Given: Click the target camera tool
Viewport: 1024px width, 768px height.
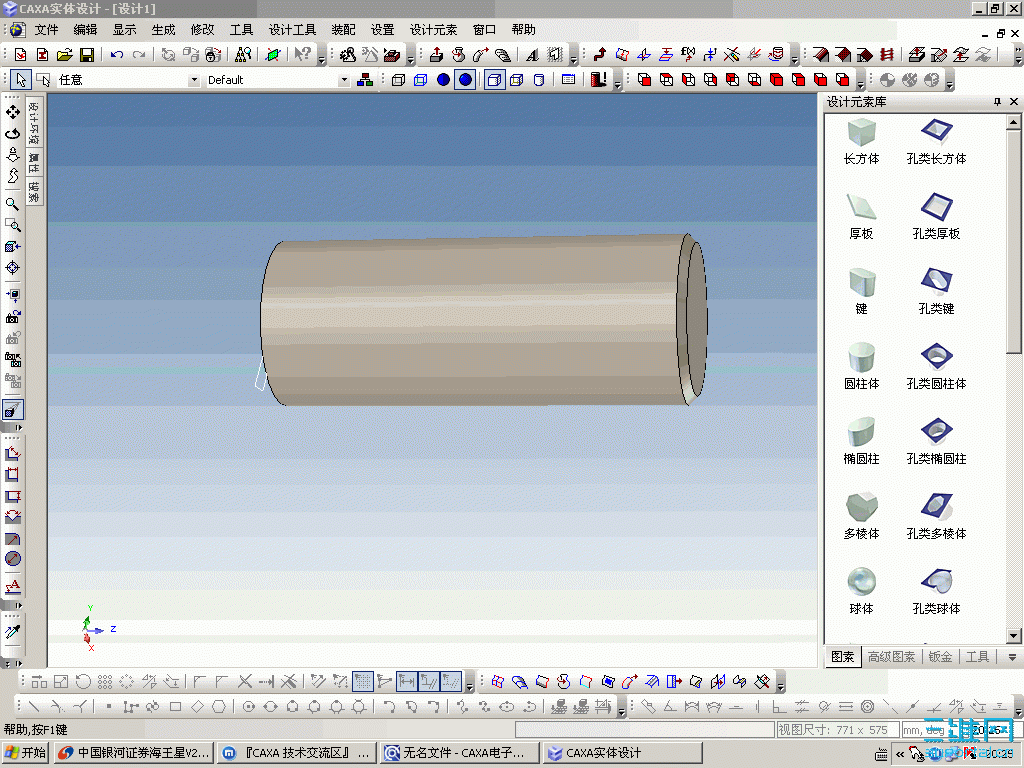Looking at the screenshot, I should click(12, 268).
